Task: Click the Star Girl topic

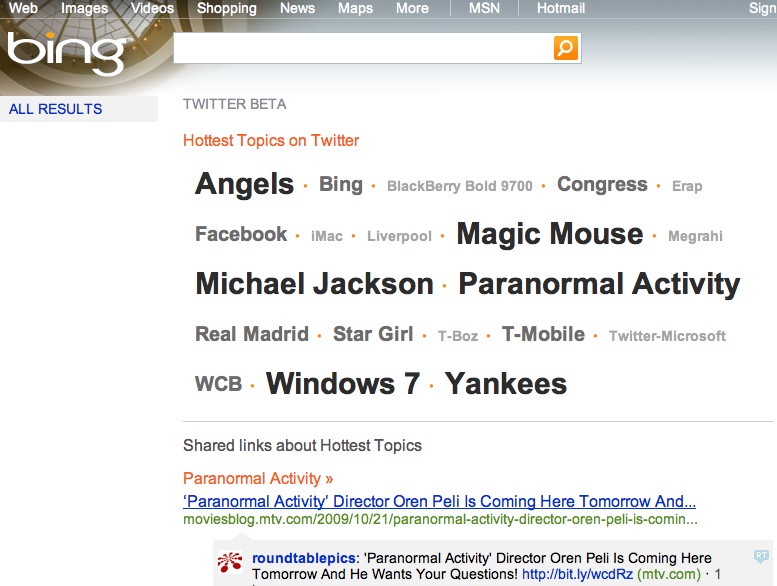Action: (x=373, y=334)
